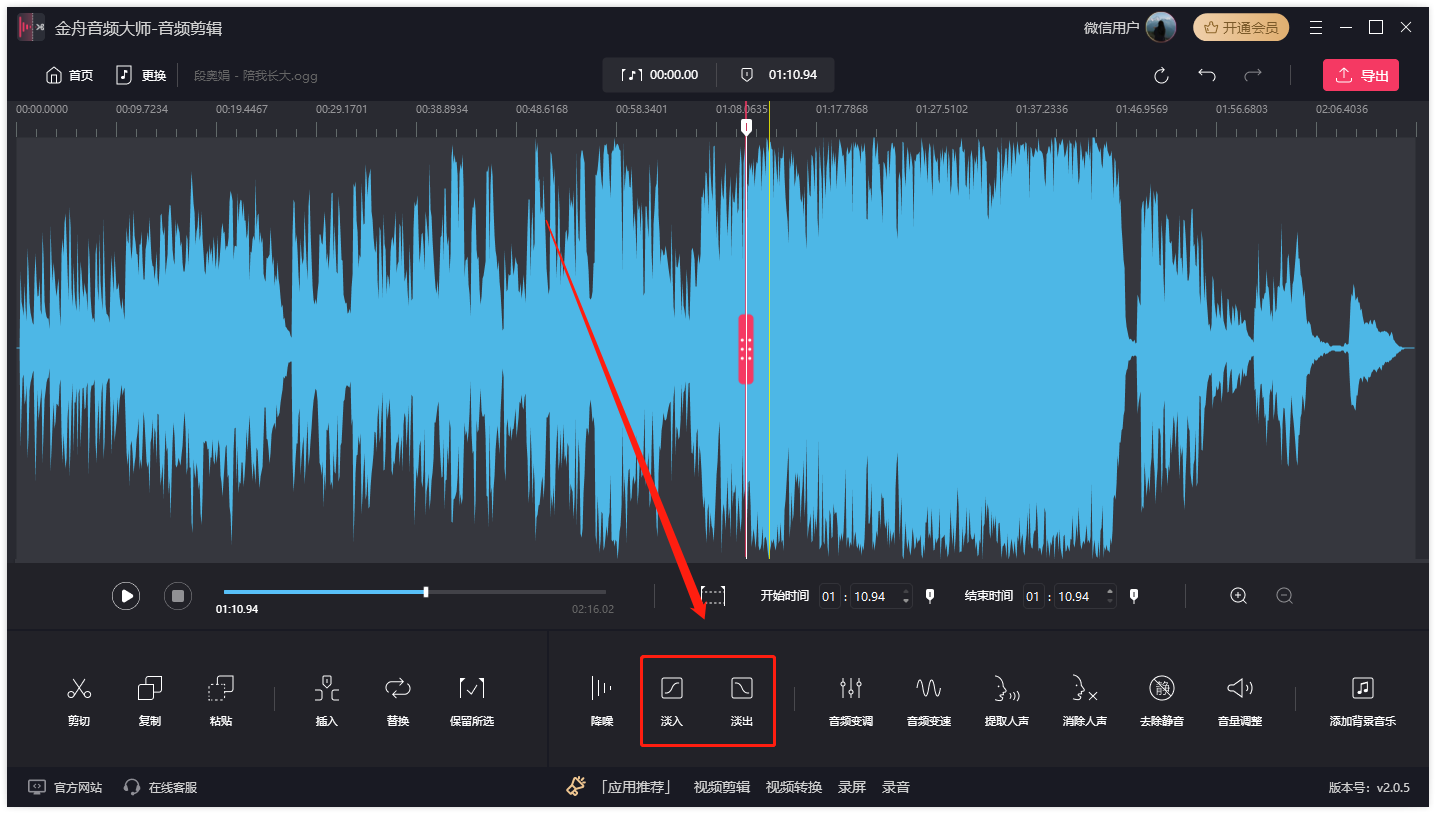This screenshot has height=814, width=1436.
Task: Increase the 开始时间 seconds with stepper
Action: click(906, 591)
